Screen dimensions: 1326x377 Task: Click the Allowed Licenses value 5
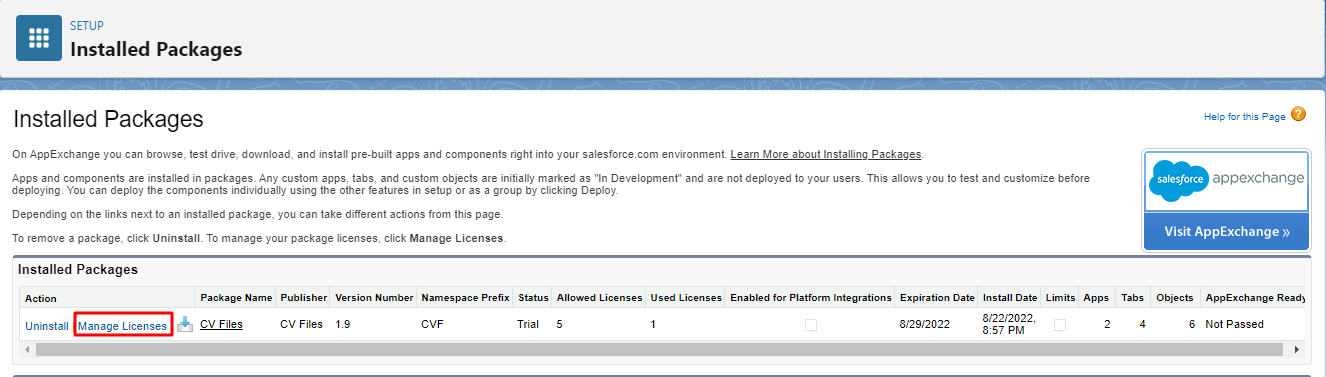[x=560, y=324]
